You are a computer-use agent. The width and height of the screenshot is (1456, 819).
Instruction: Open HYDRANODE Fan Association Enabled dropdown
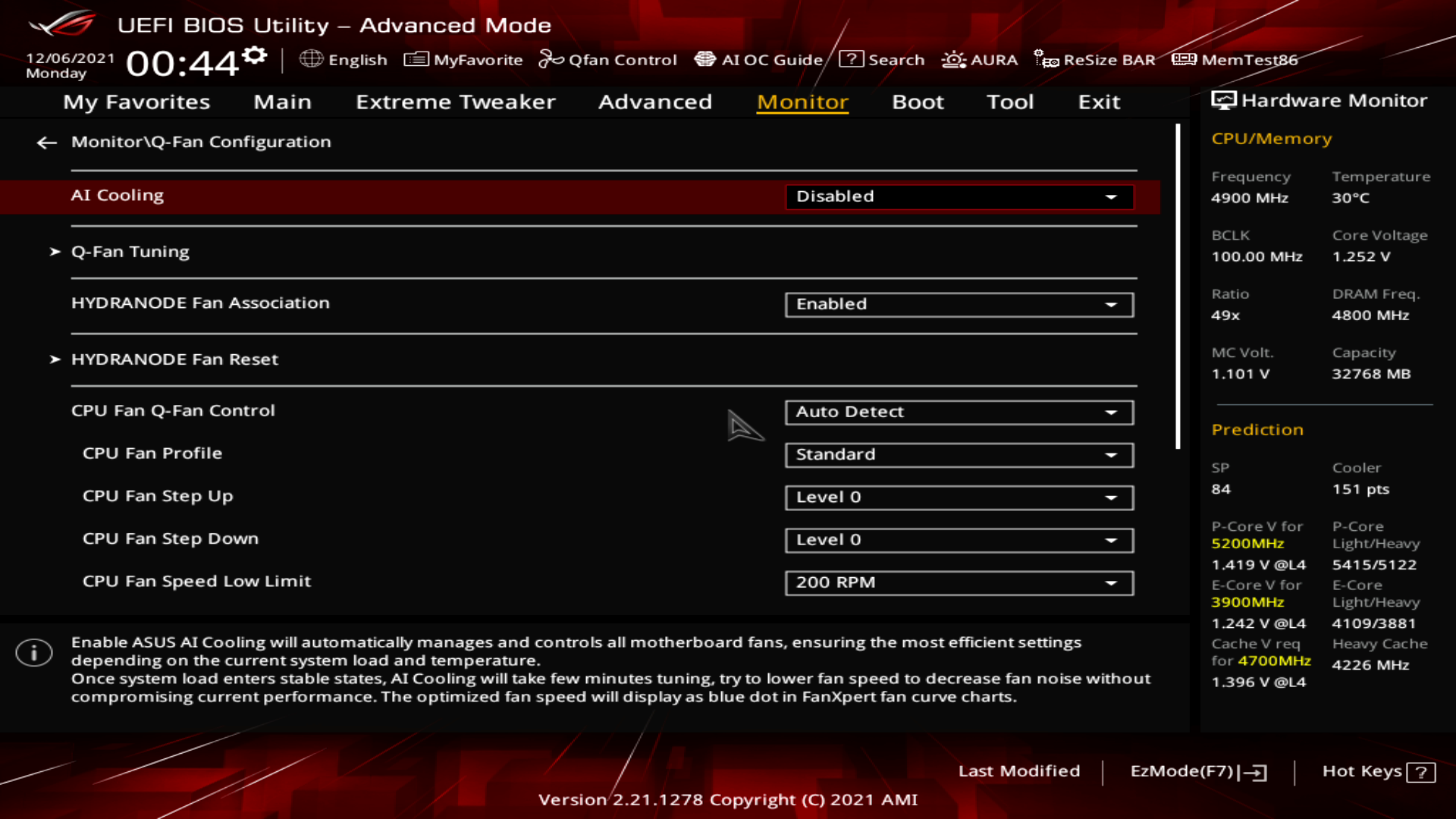point(959,304)
